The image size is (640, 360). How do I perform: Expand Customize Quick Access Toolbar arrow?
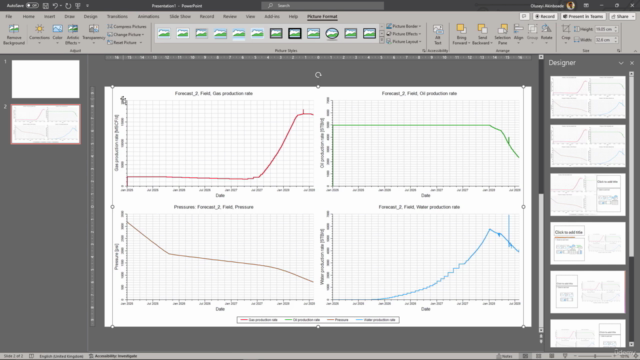pos(87,6)
